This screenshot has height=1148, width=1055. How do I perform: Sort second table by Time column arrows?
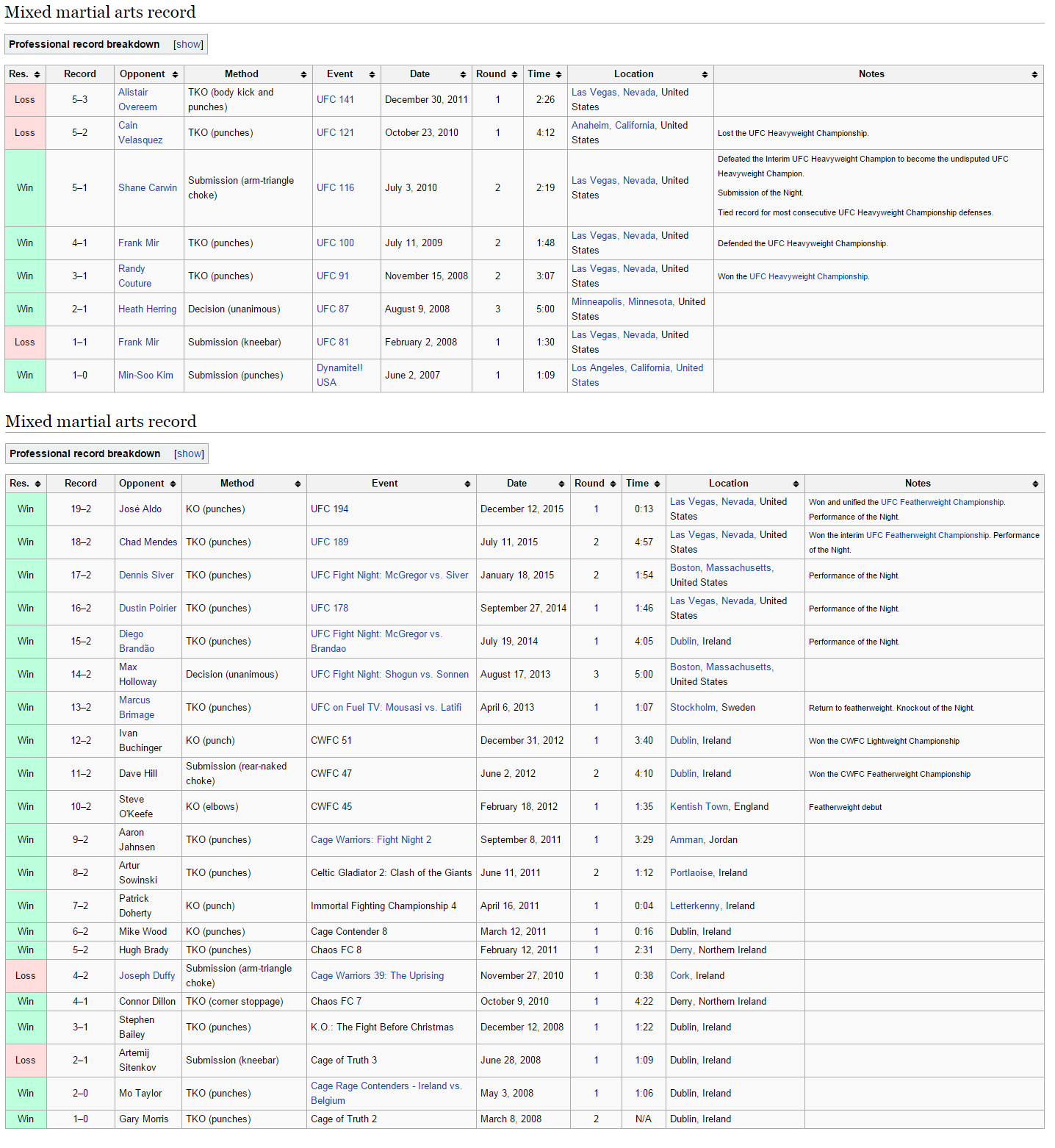(x=657, y=484)
